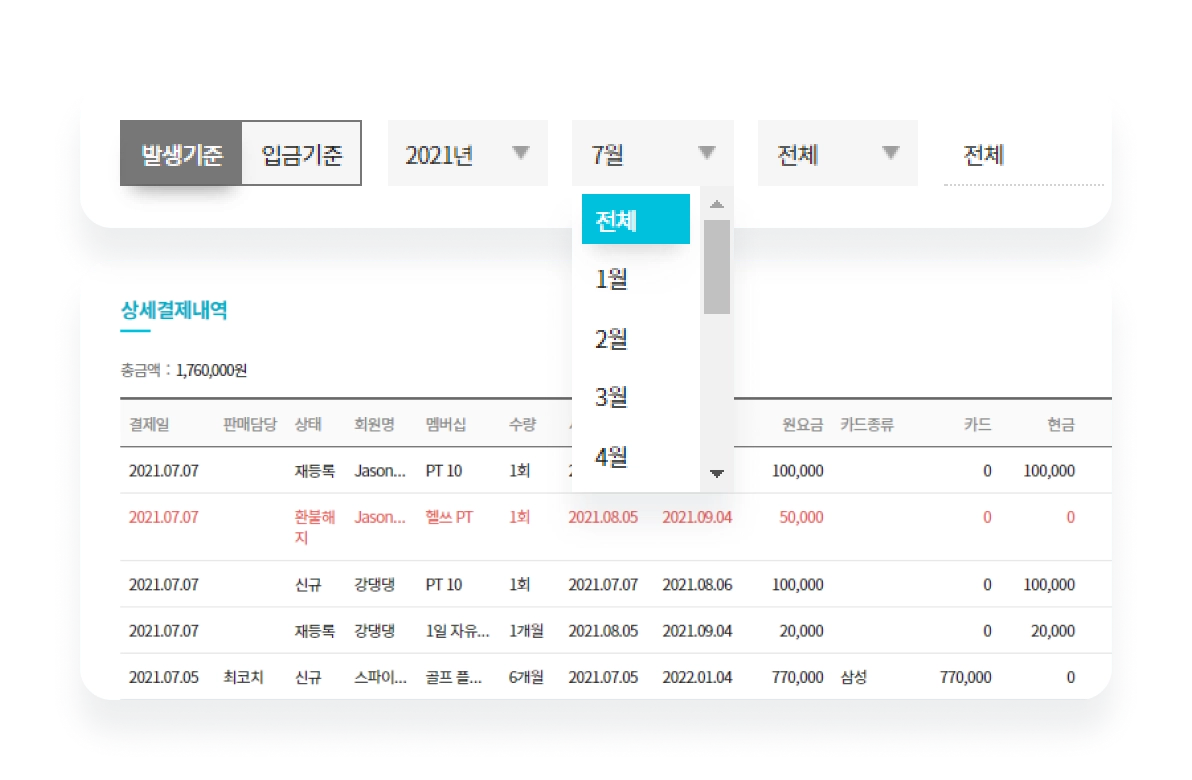
Task: Click the 1개월 quantity cell
Action: pos(526,630)
